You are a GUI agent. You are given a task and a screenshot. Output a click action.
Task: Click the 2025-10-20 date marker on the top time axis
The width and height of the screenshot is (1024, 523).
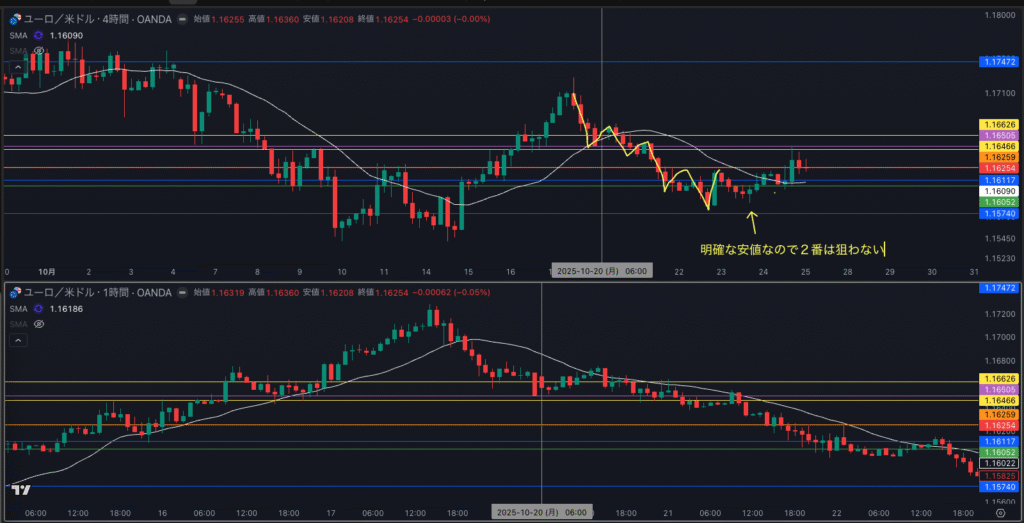(602, 271)
